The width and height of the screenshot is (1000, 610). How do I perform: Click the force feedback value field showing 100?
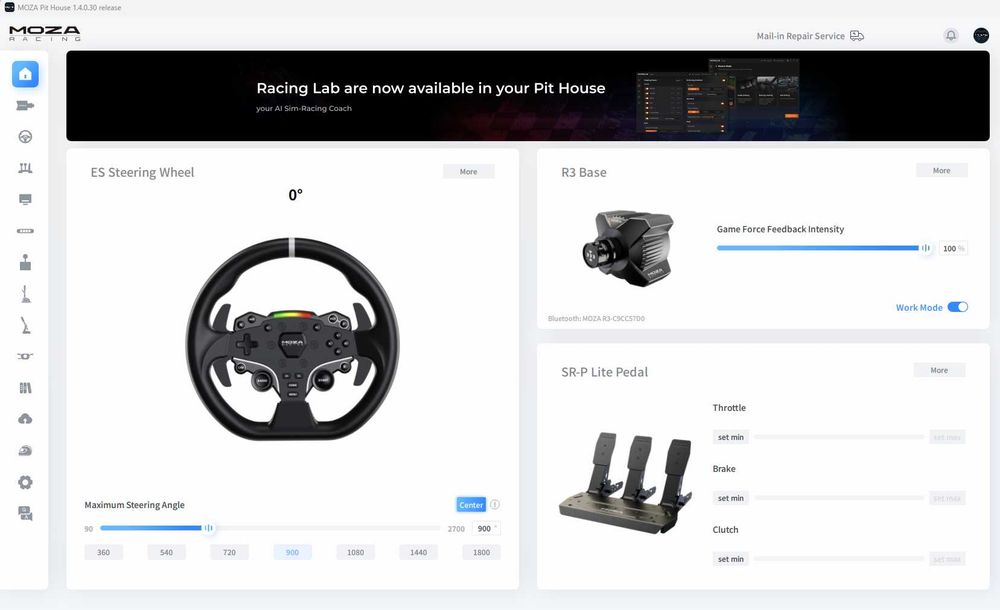(x=953, y=248)
